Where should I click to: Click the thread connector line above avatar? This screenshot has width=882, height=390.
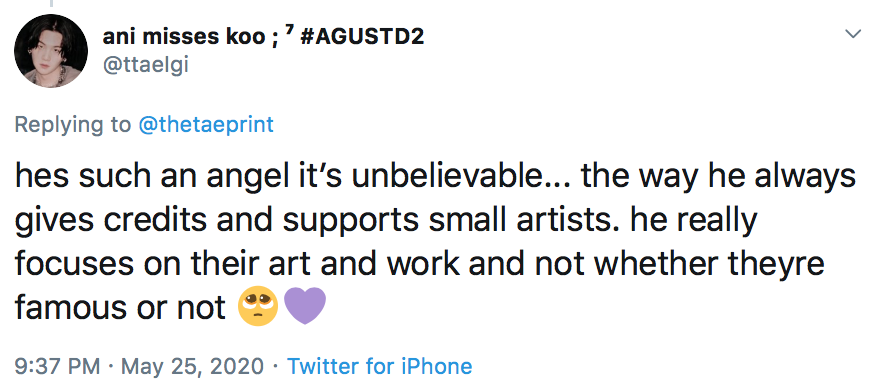tap(51, 3)
